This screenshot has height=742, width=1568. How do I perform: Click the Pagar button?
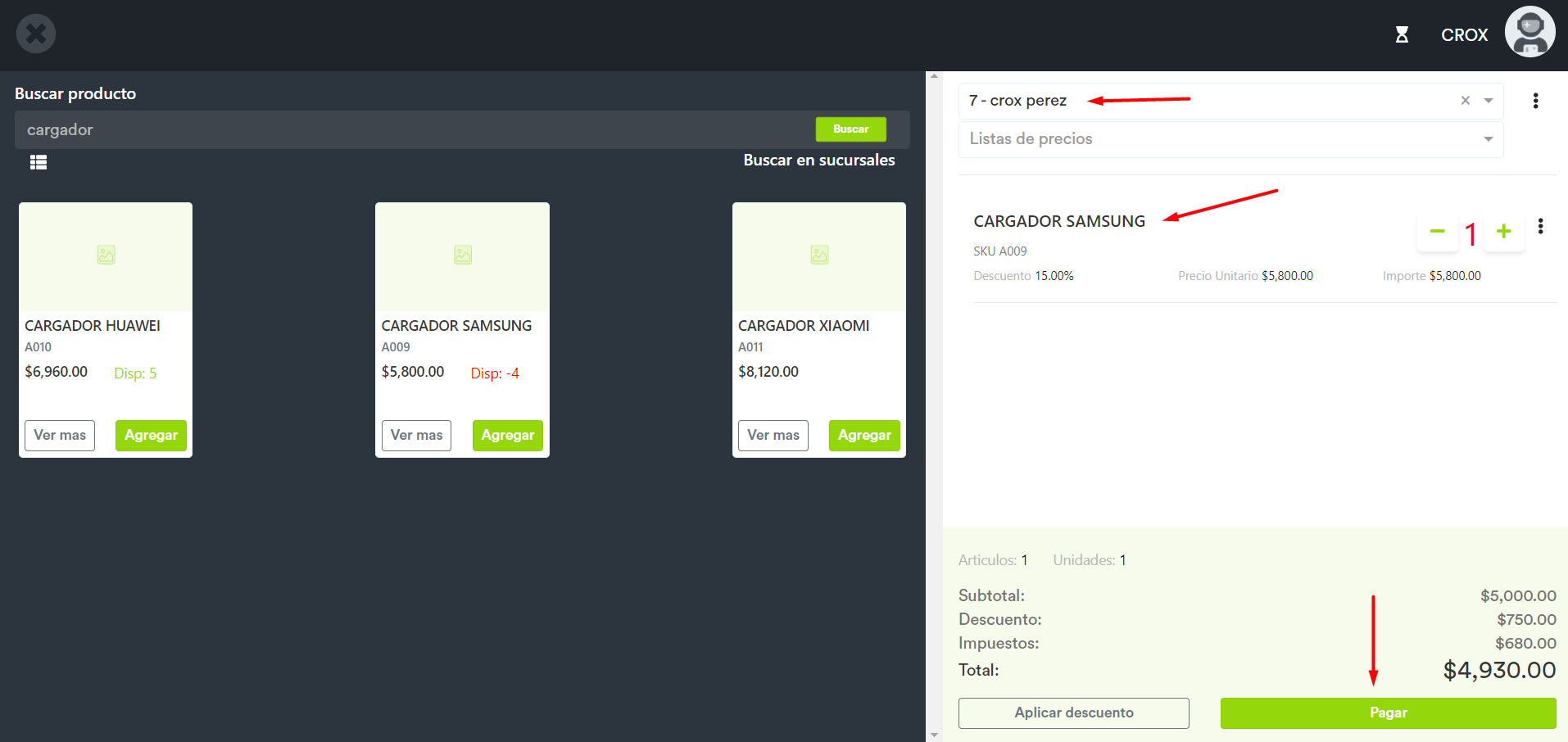tap(1388, 713)
